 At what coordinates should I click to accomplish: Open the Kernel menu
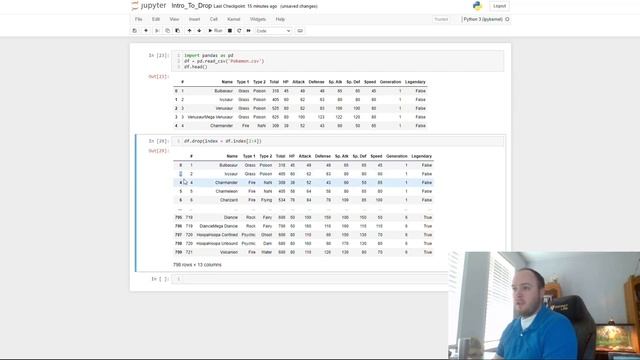point(233,19)
